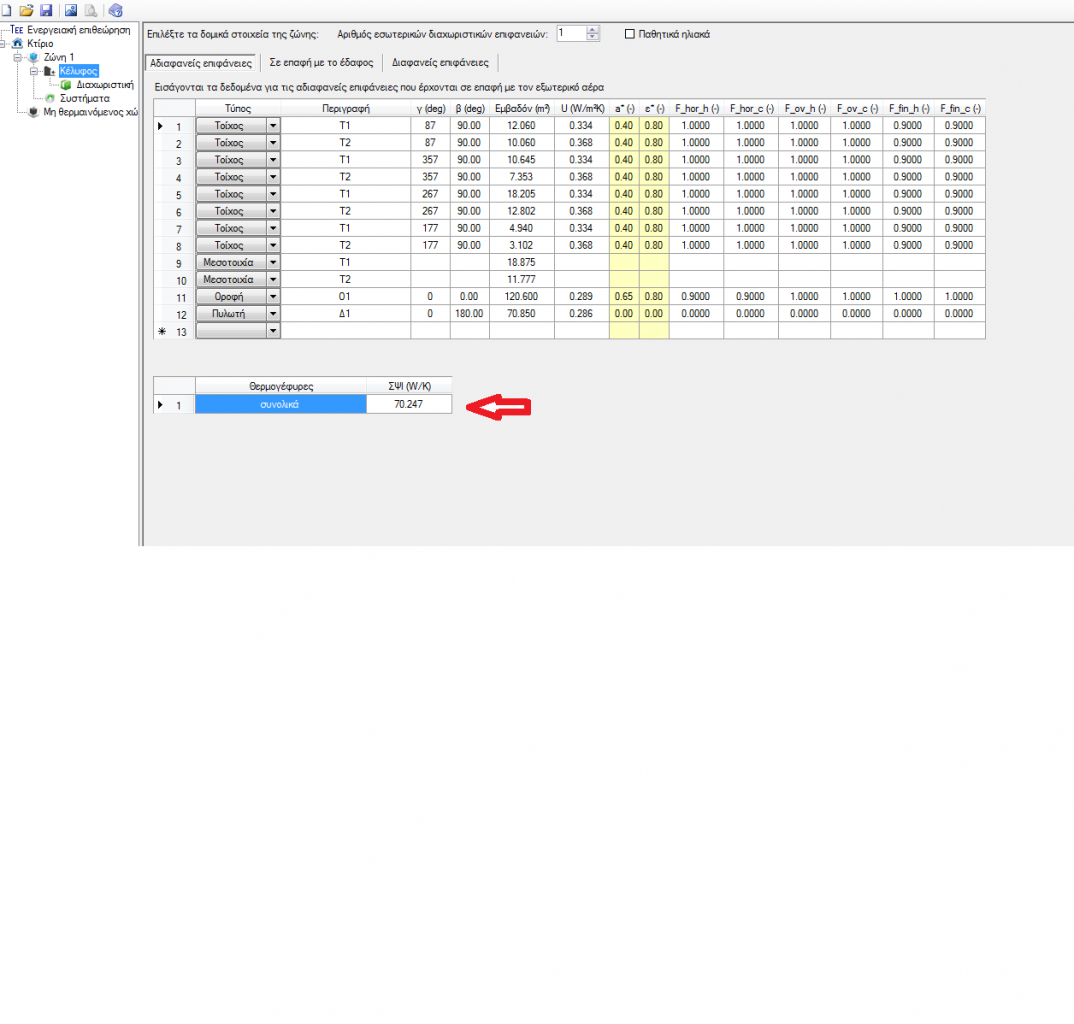Enable the Παθητικά ηλιακά checkbox

point(629,34)
